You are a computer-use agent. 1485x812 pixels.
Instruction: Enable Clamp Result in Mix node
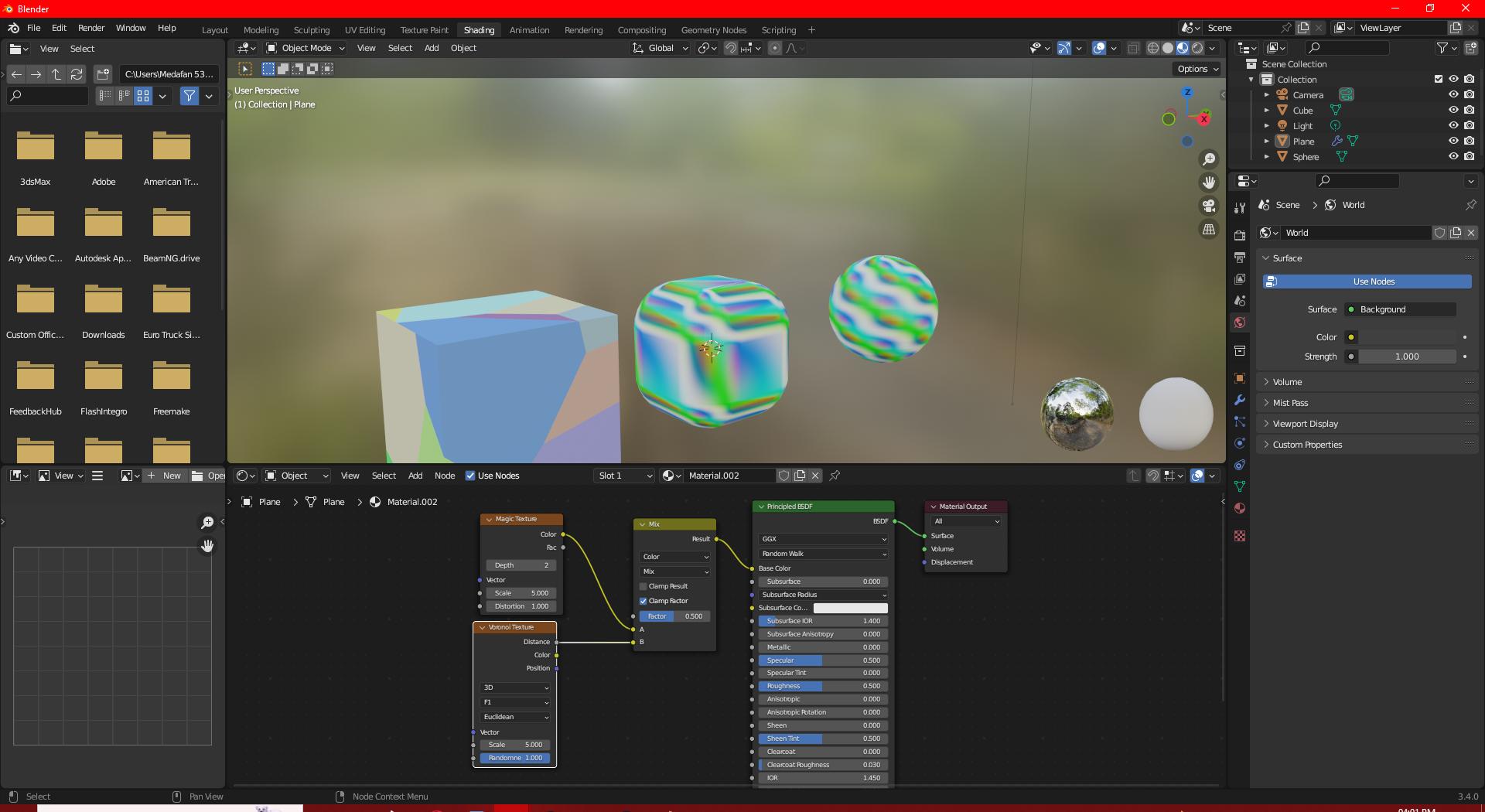[643, 586]
